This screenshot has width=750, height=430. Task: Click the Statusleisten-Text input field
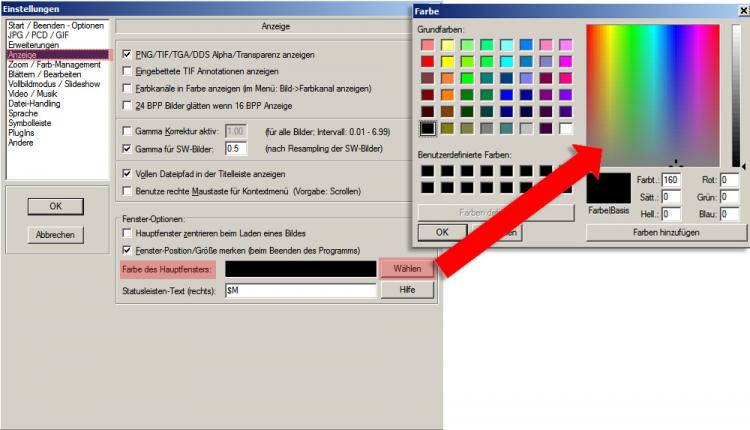coord(300,290)
